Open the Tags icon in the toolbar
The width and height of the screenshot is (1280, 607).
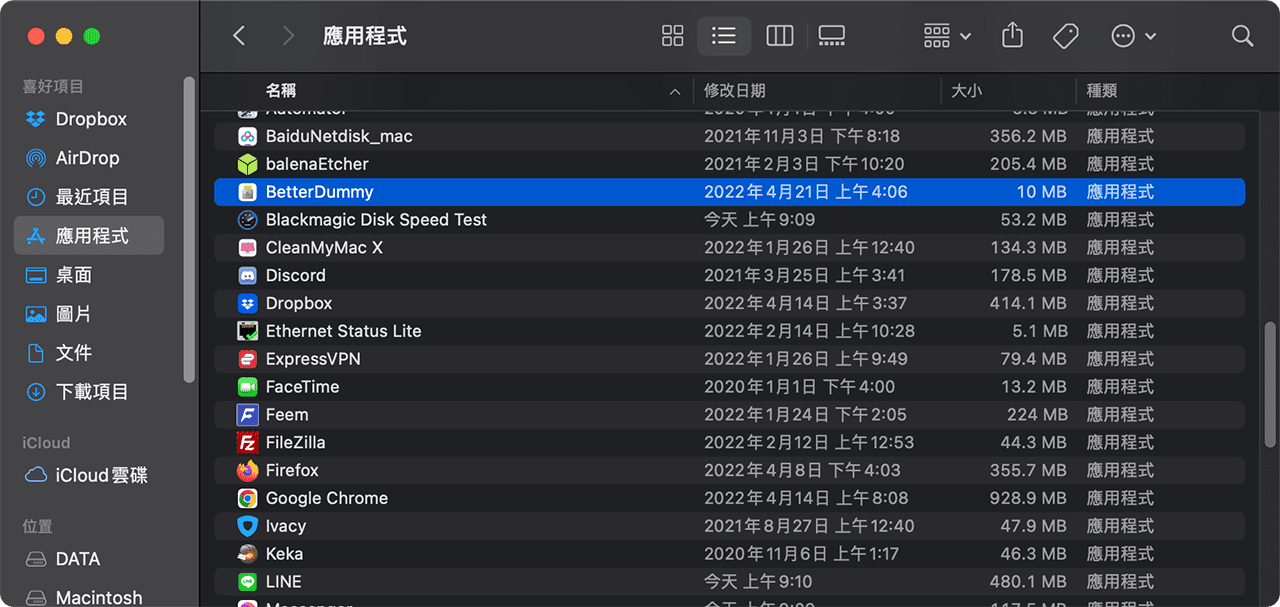(x=1065, y=36)
